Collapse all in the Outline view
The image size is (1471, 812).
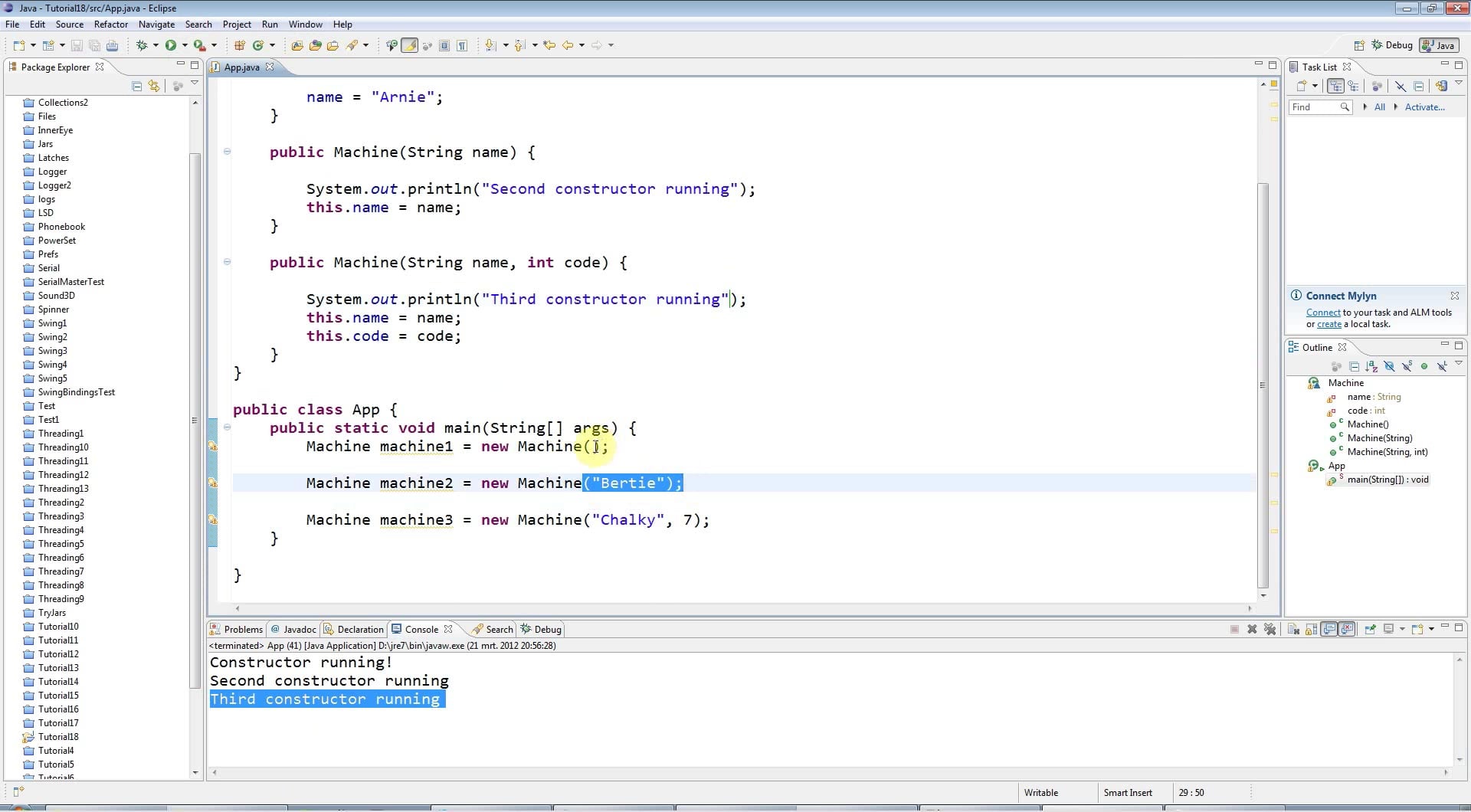point(1354,366)
